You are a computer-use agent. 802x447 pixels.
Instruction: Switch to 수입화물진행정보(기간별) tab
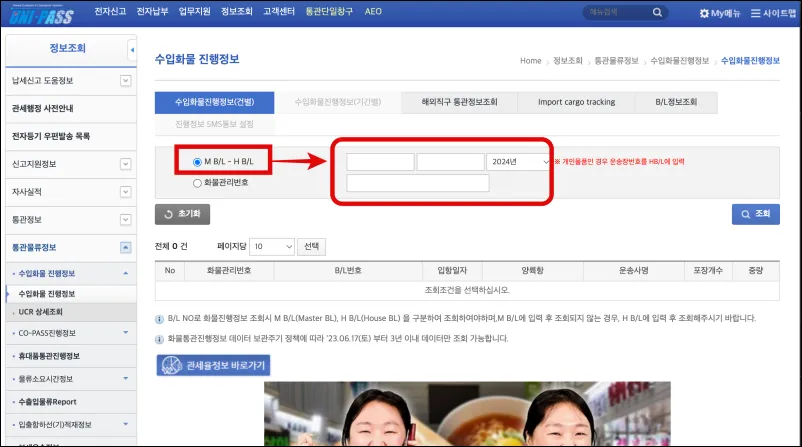click(x=338, y=102)
